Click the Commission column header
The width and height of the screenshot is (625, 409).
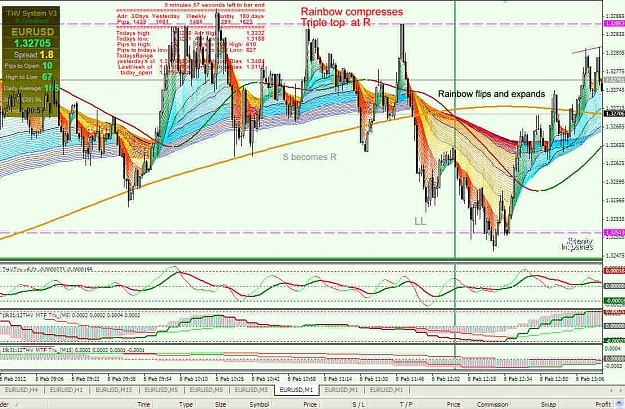coord(493,404)
